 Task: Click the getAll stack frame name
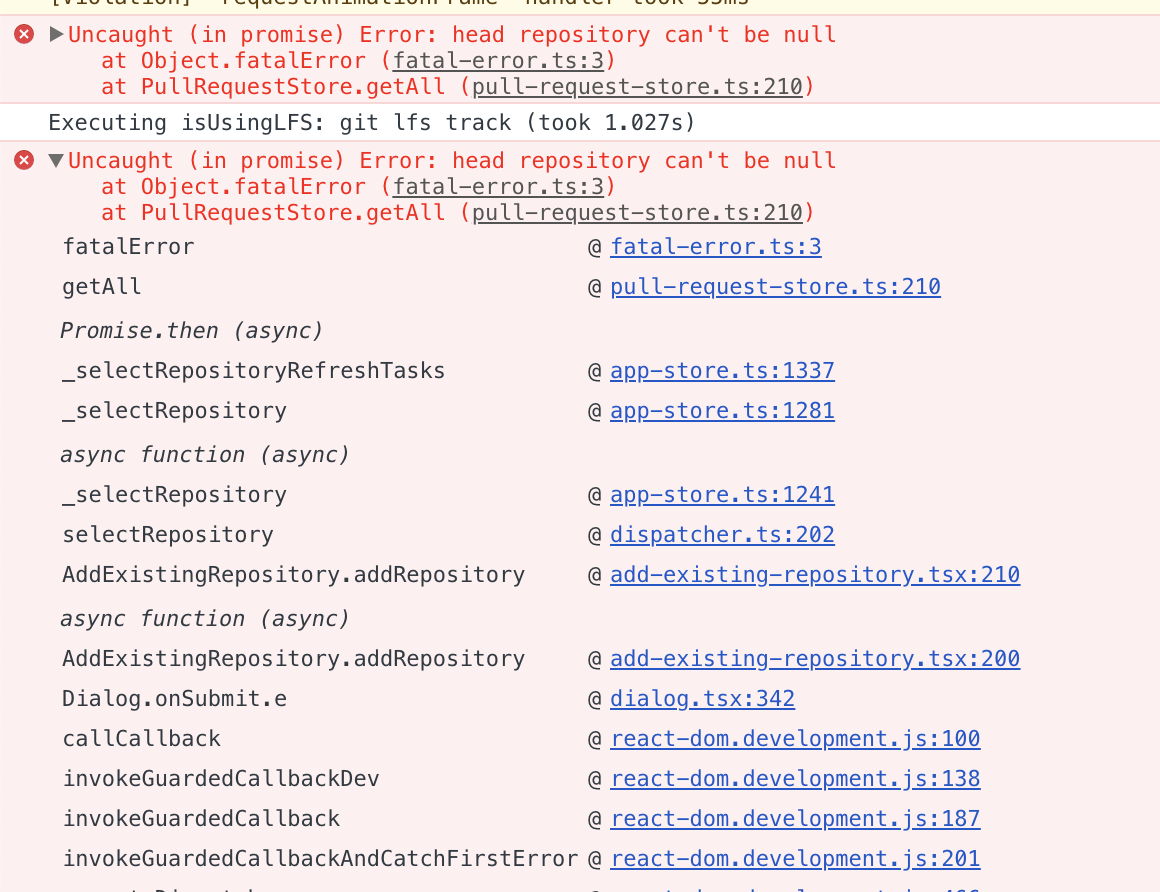pyautogui.click(x=101, y=286)
